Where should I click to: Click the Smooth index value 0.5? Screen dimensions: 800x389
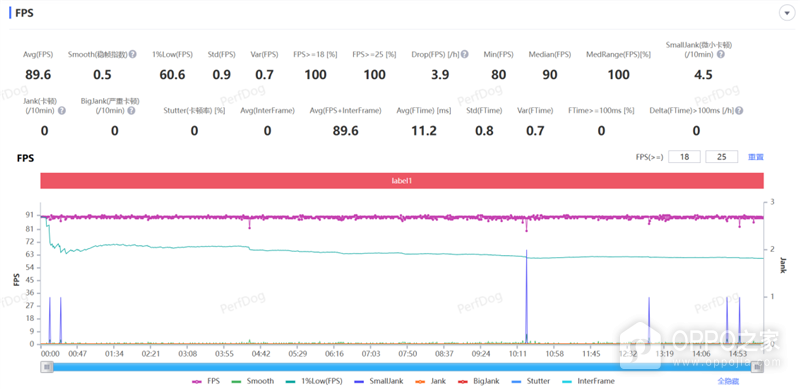102,75
